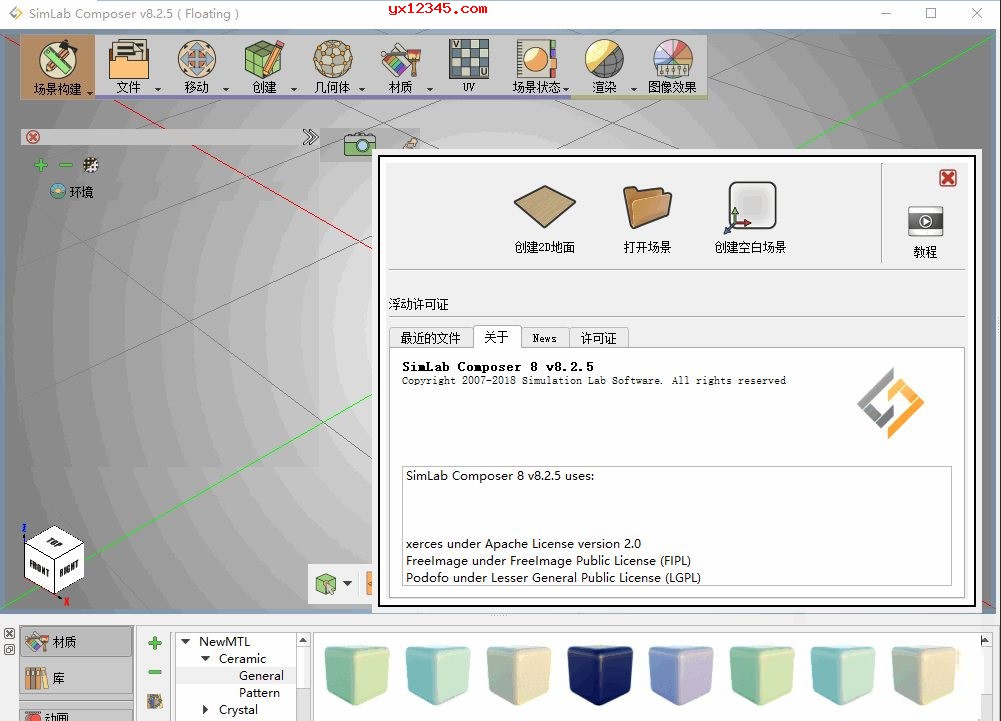Open the 教程 tutorials video icon

[925, 222]
